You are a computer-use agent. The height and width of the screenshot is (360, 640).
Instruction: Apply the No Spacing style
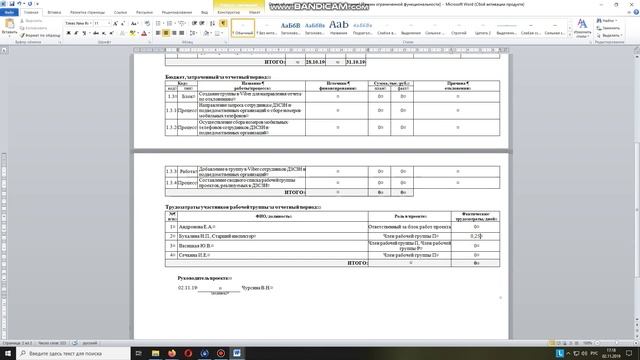pyautogui.click(x=267, y=28)
